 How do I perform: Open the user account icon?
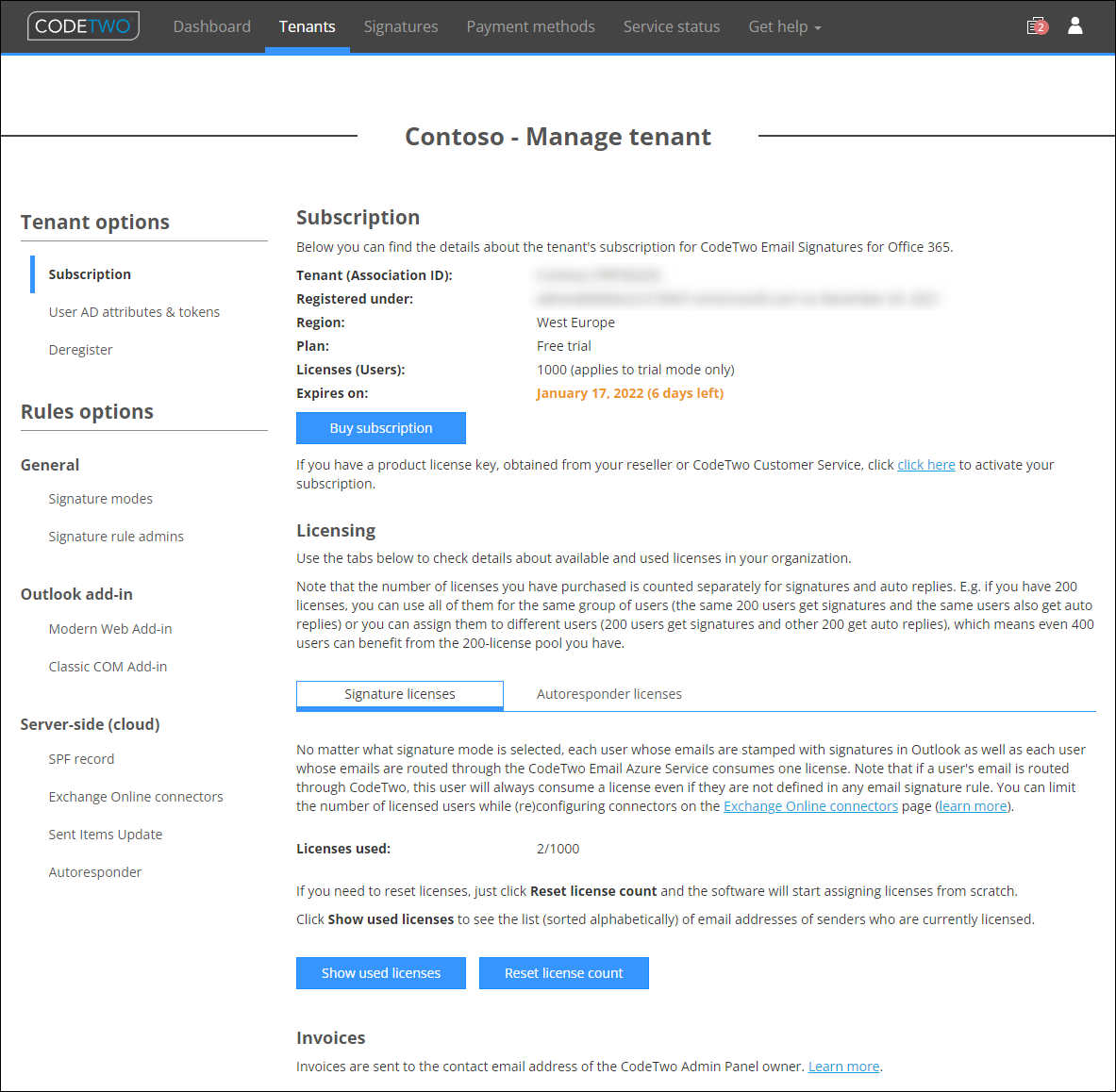pos(1074,25)
